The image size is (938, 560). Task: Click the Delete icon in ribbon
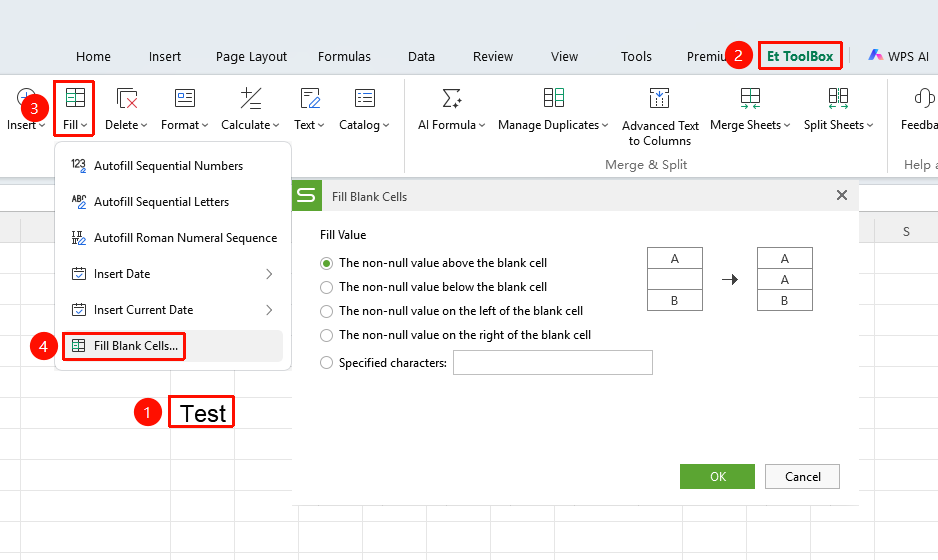[x=127, y=98]
